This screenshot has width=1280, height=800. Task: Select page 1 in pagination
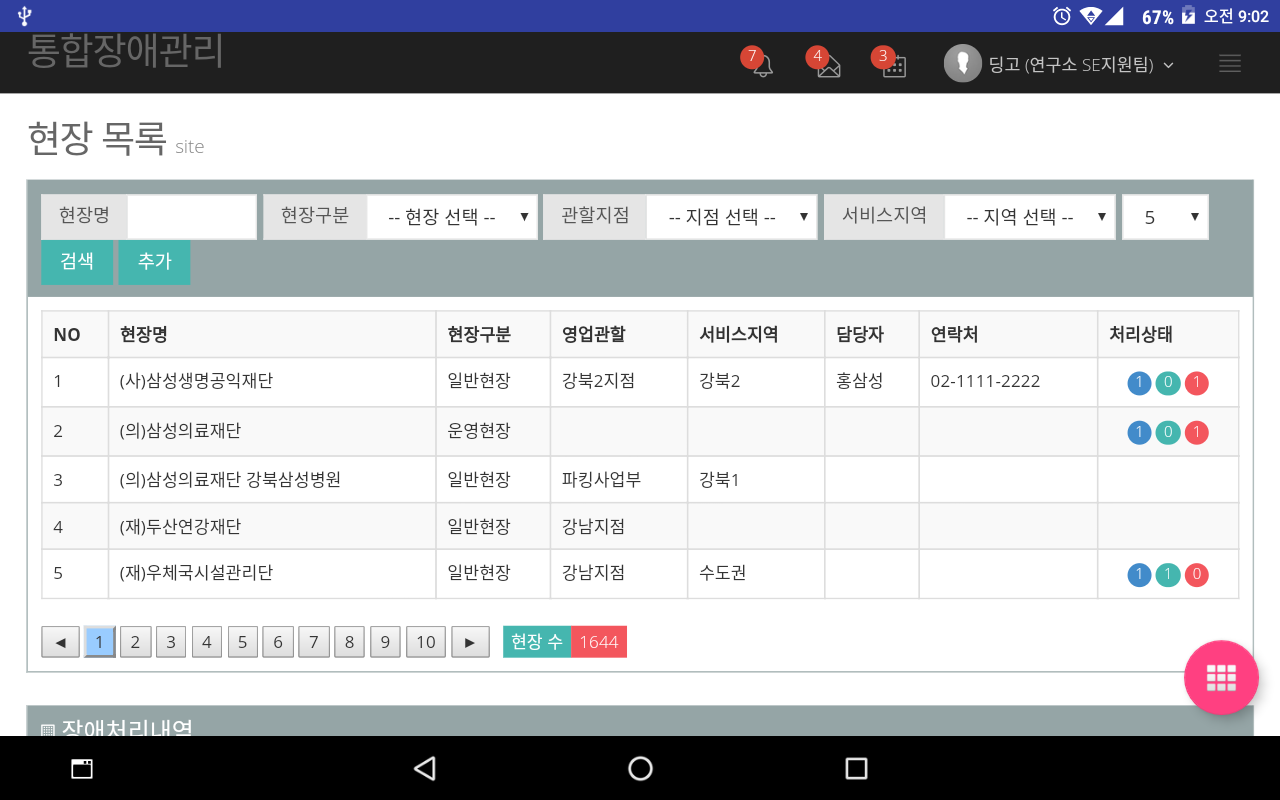click(100, 642)
